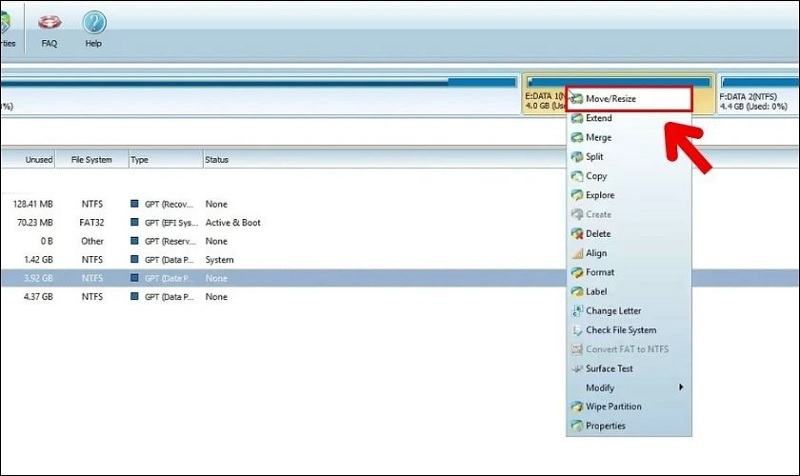Sort by the File System column header
800x476 pixels.
tap(91, 160)
